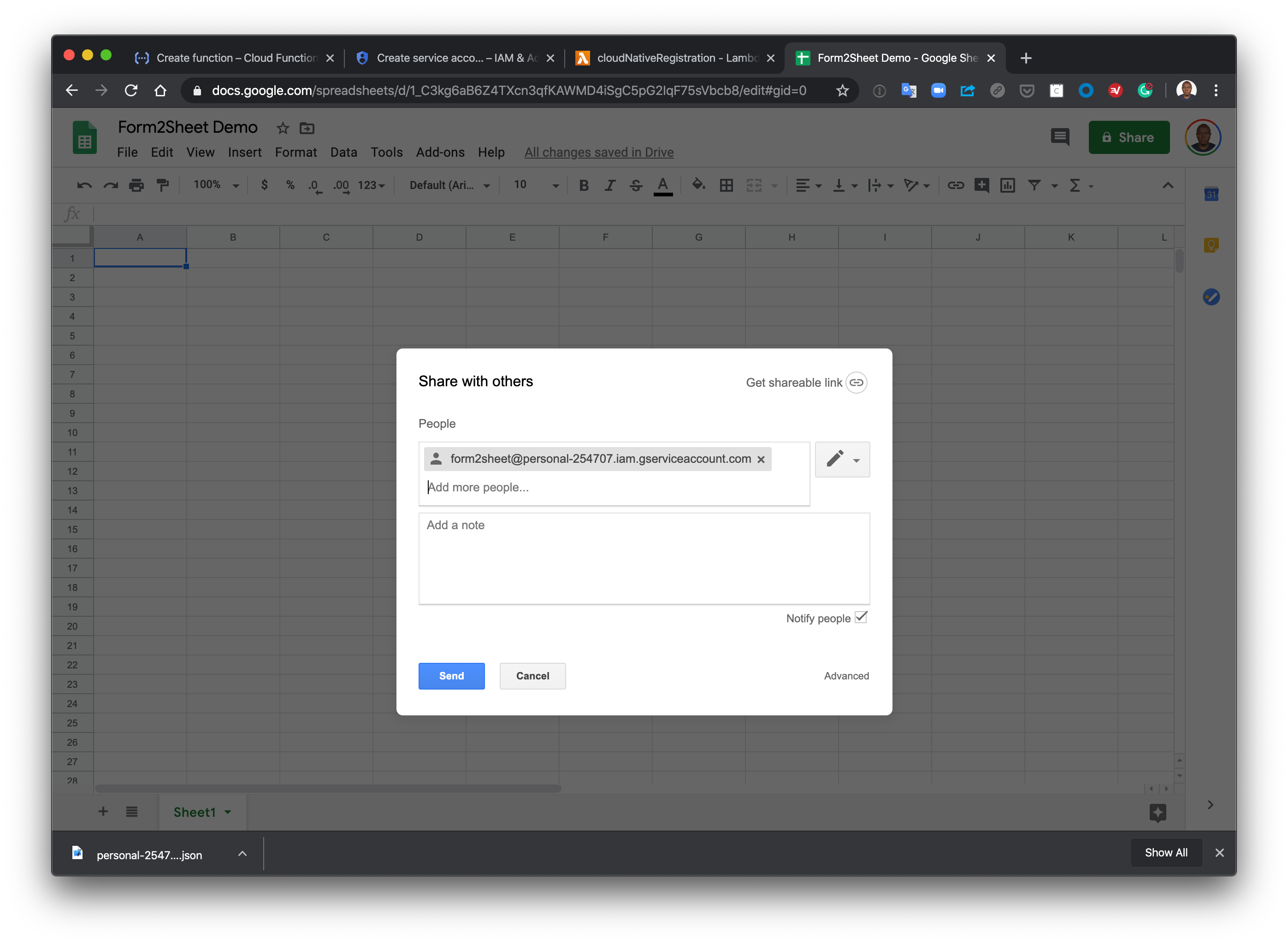Enable the Notify people checkbox
Image resolution: width=1288 pixels, height=944 pixels.
click(x=861, y=617)
